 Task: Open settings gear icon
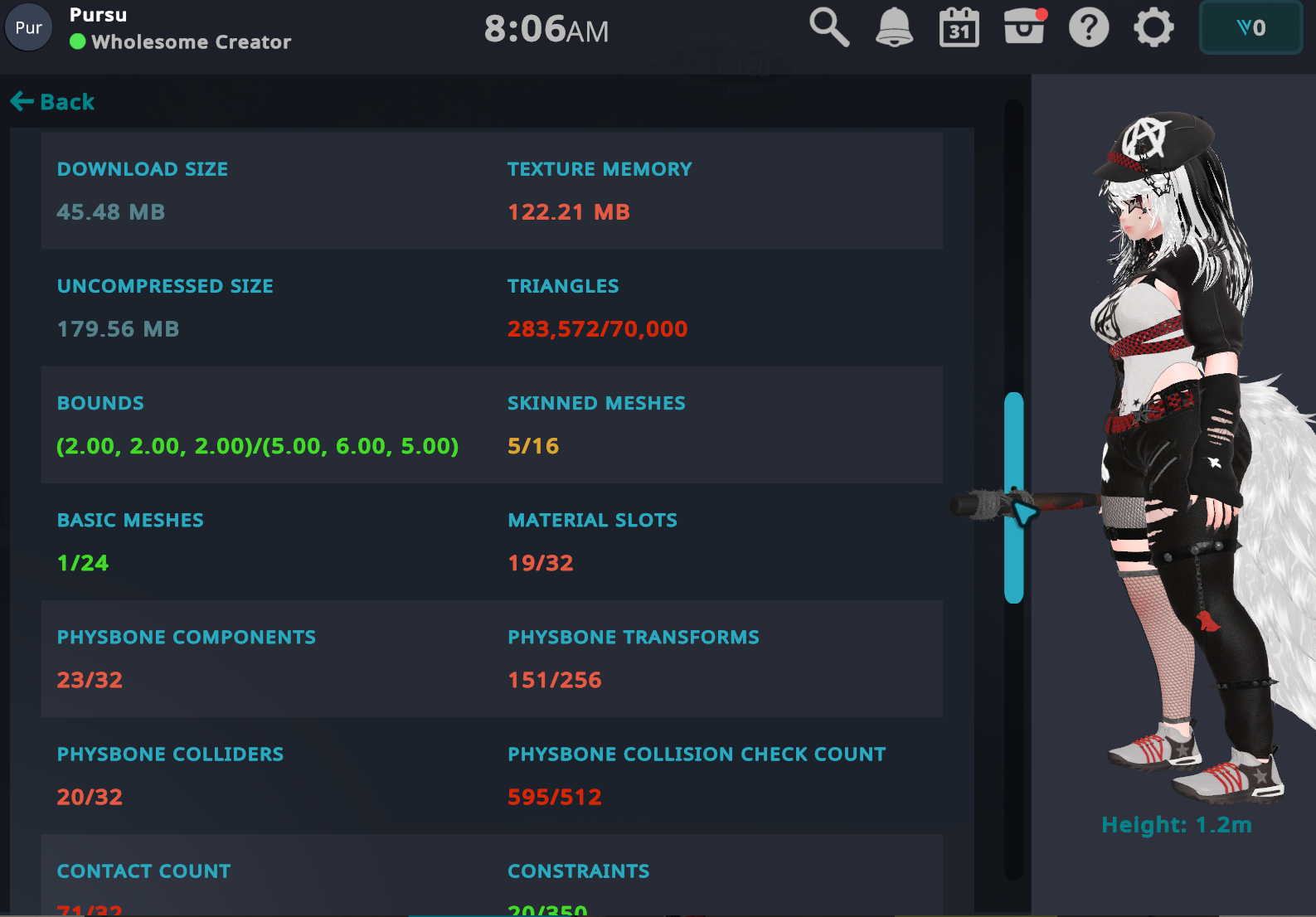(x=1153, y=28)
